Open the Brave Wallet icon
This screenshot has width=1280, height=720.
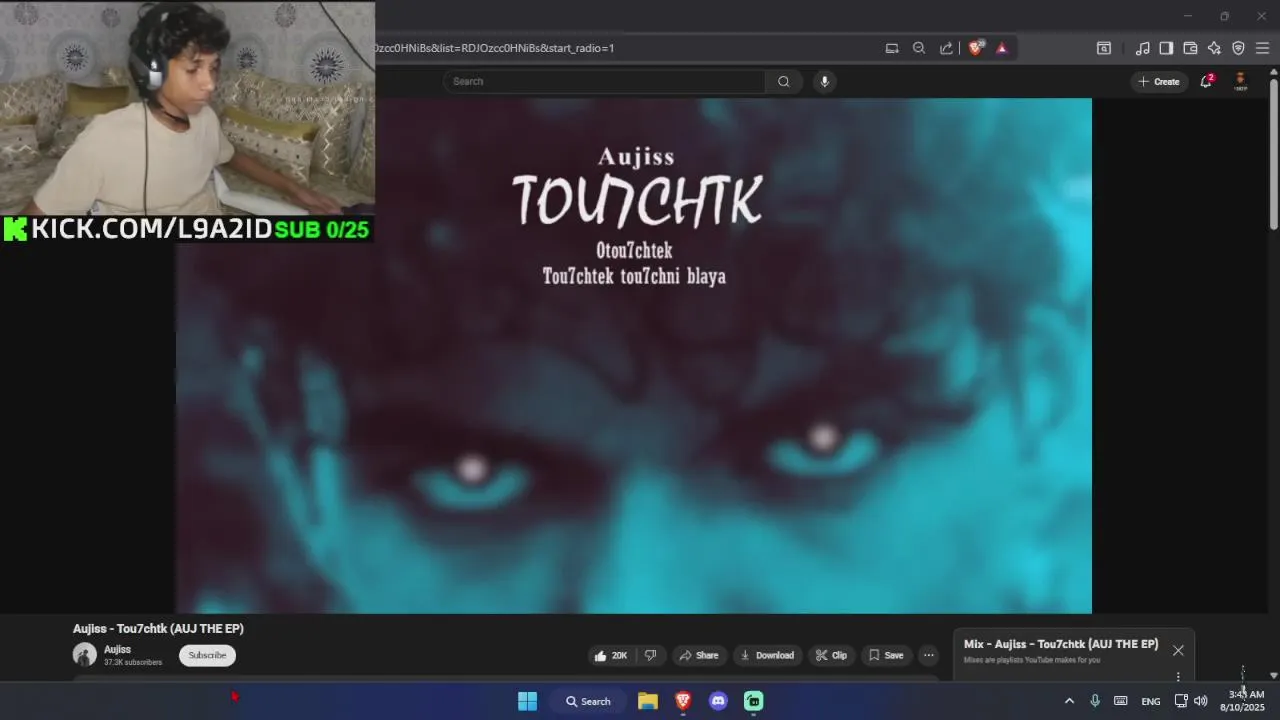[x=1190, y=47]
